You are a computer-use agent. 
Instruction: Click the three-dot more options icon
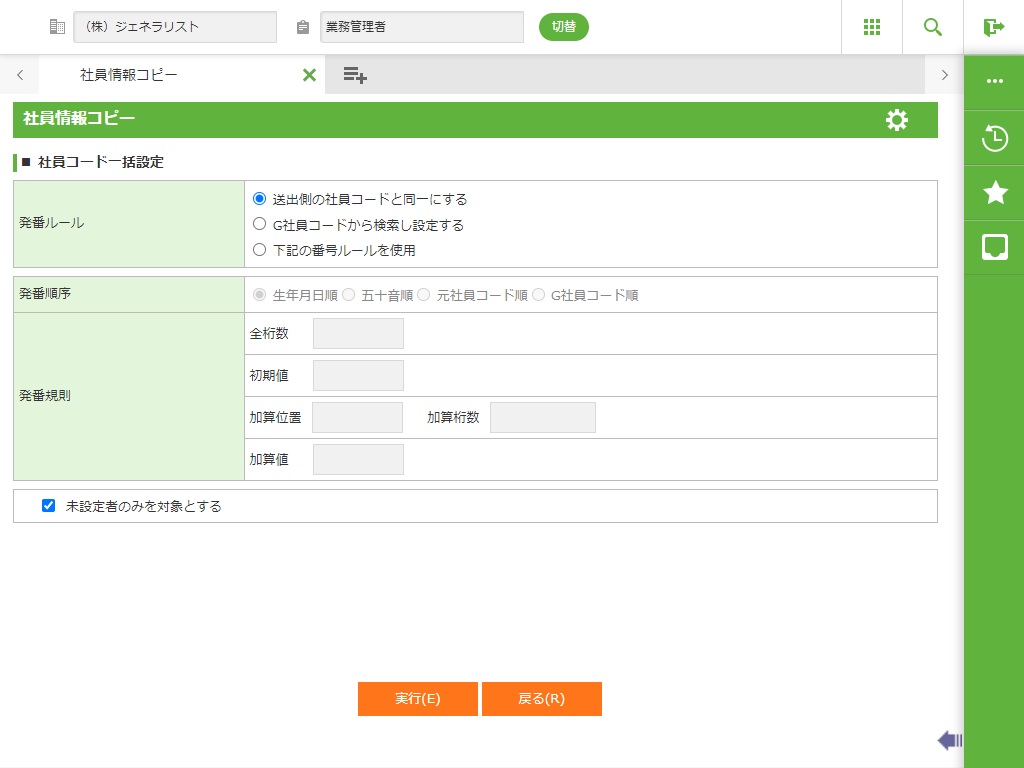click(994, 82)
